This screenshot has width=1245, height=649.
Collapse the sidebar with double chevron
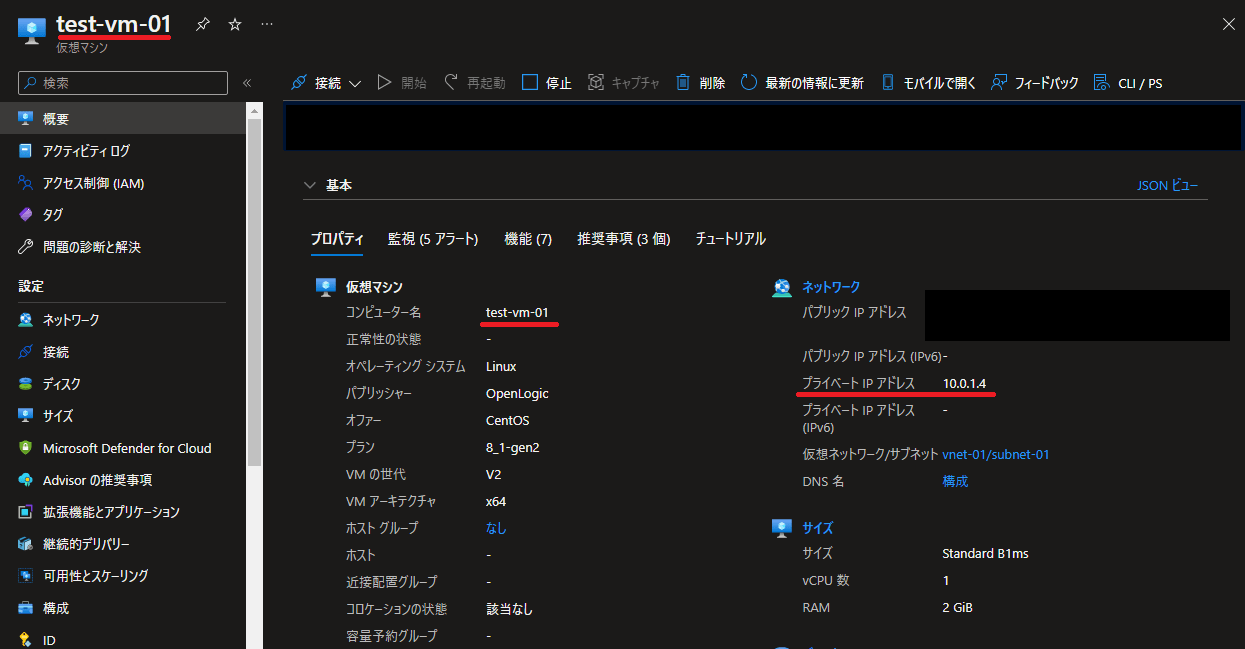pos(247,83)
